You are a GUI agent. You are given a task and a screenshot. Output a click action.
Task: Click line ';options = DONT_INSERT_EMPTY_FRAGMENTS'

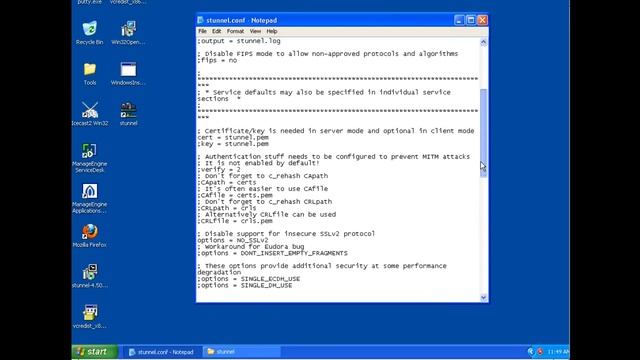coord(273,253)
